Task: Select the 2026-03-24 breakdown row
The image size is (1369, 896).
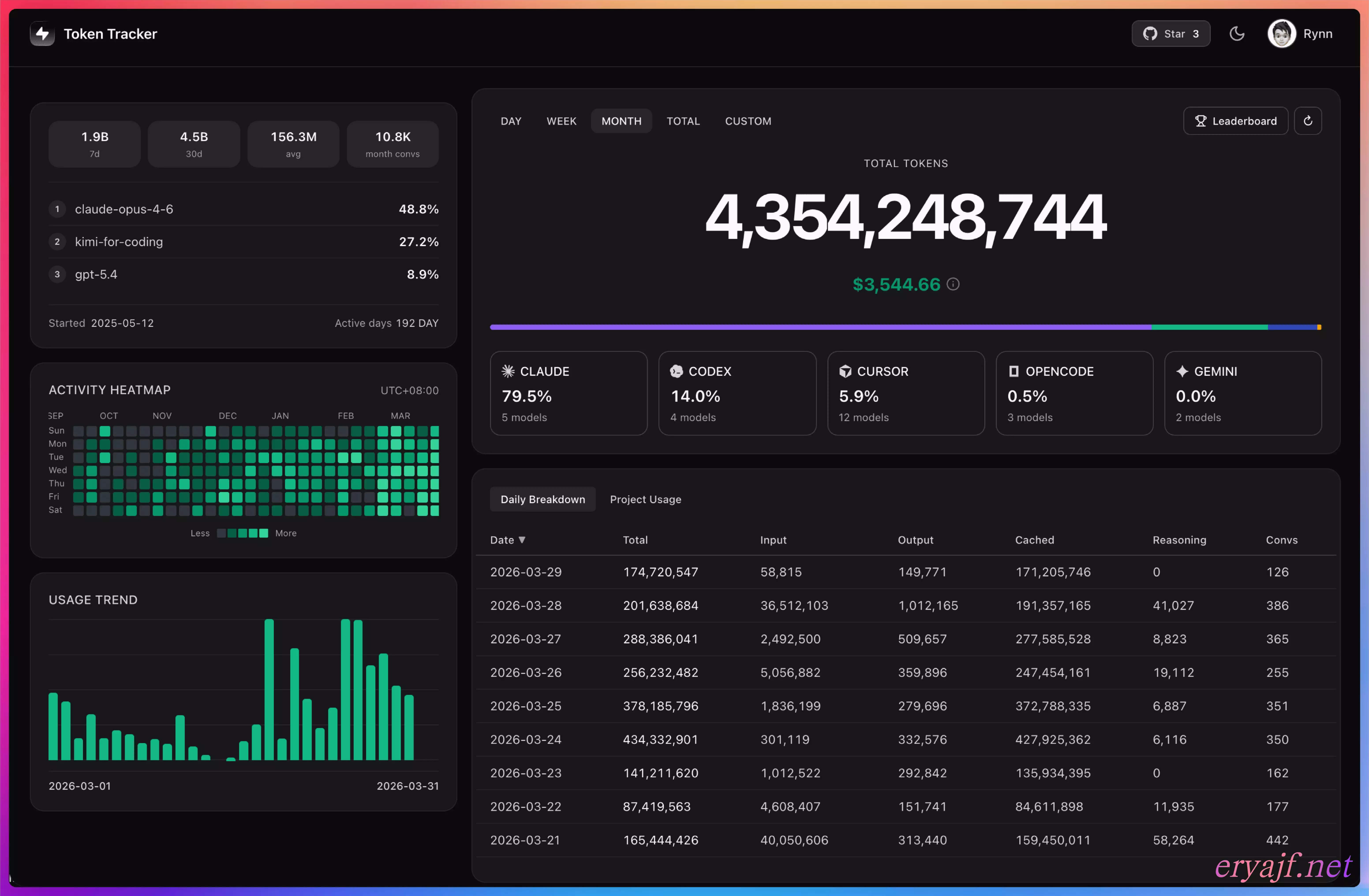Action: 905,739
